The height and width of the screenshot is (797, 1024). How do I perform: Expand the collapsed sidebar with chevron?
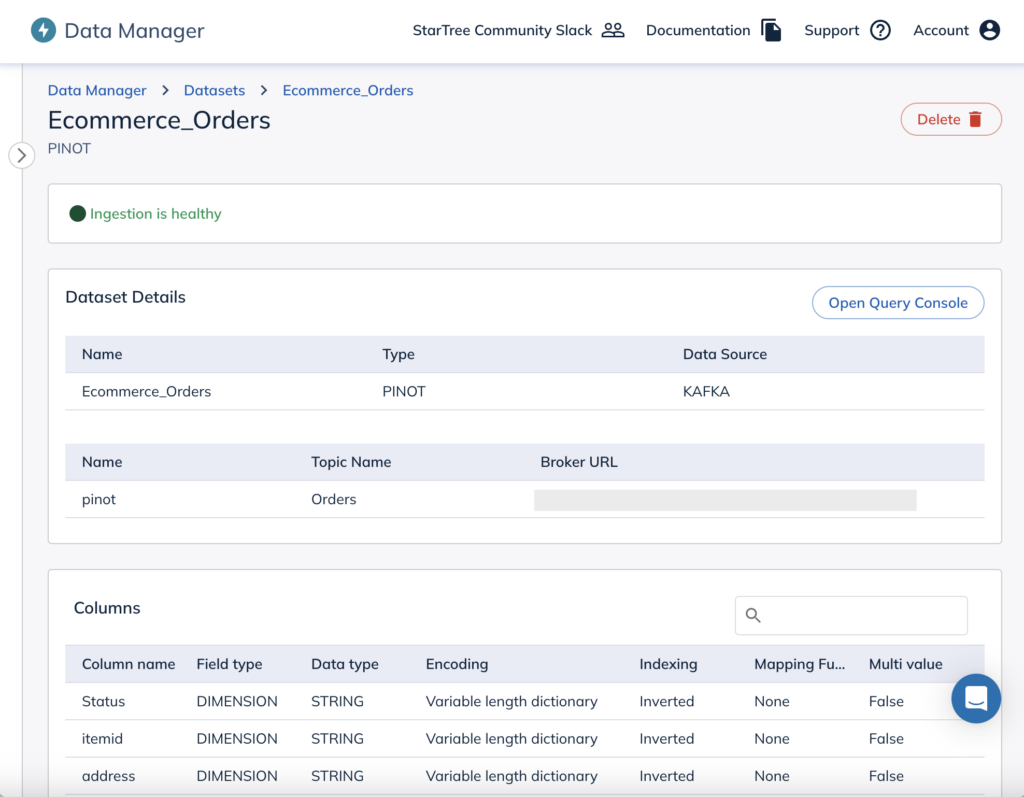click(x=22, y=155)
